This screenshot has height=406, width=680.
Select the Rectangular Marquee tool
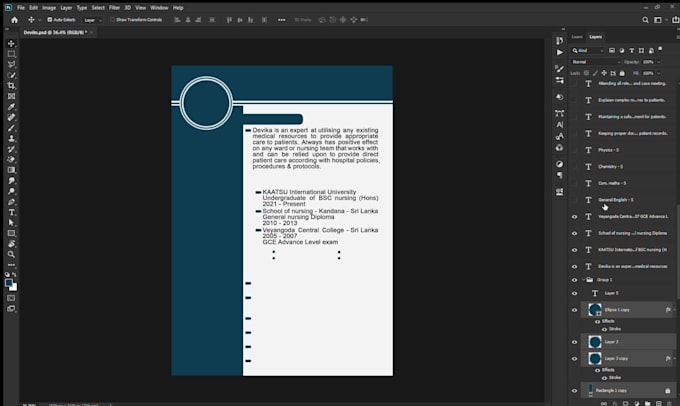point(11,54)
